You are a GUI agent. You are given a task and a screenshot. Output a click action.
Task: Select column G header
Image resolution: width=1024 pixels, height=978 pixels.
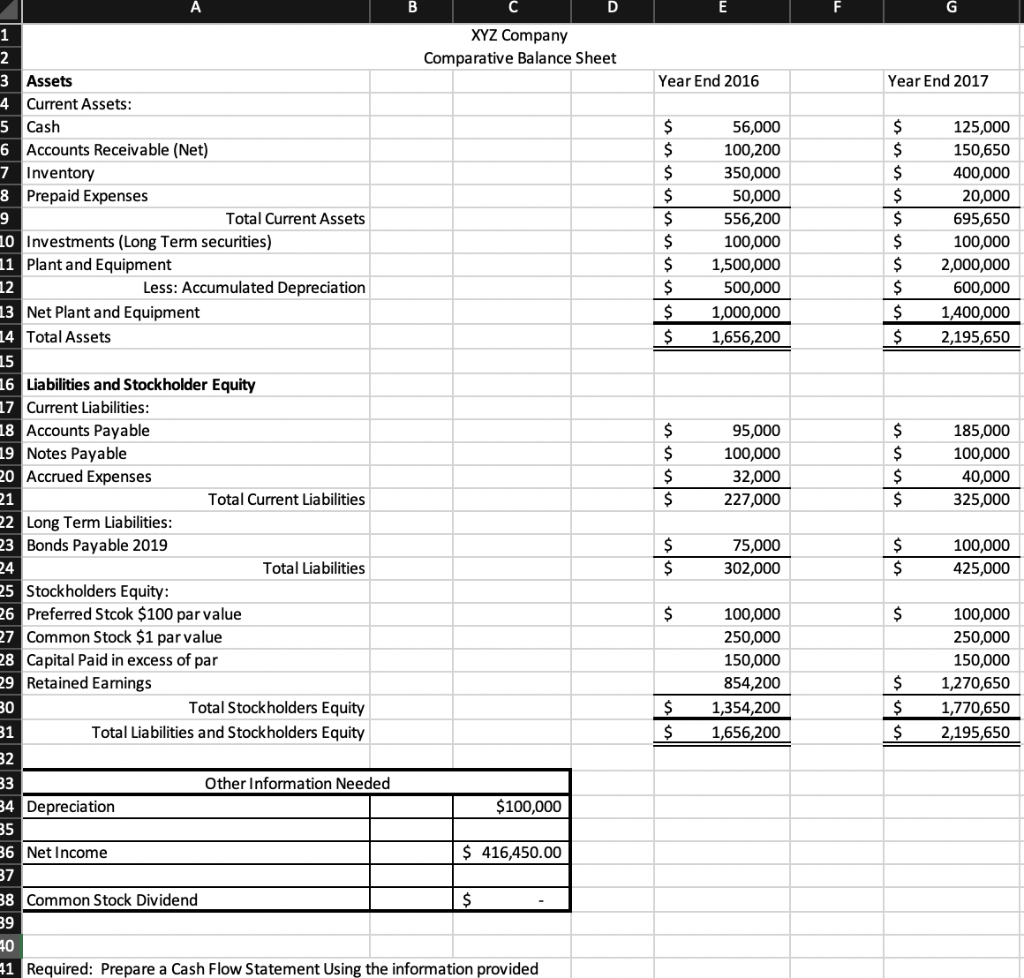[x=950, y=11]
